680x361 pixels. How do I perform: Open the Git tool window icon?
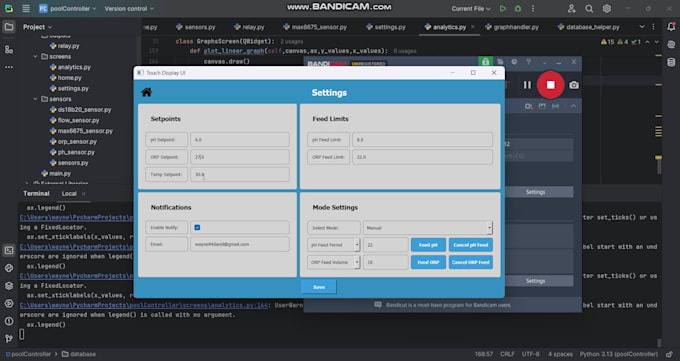[x=9, y=338]
